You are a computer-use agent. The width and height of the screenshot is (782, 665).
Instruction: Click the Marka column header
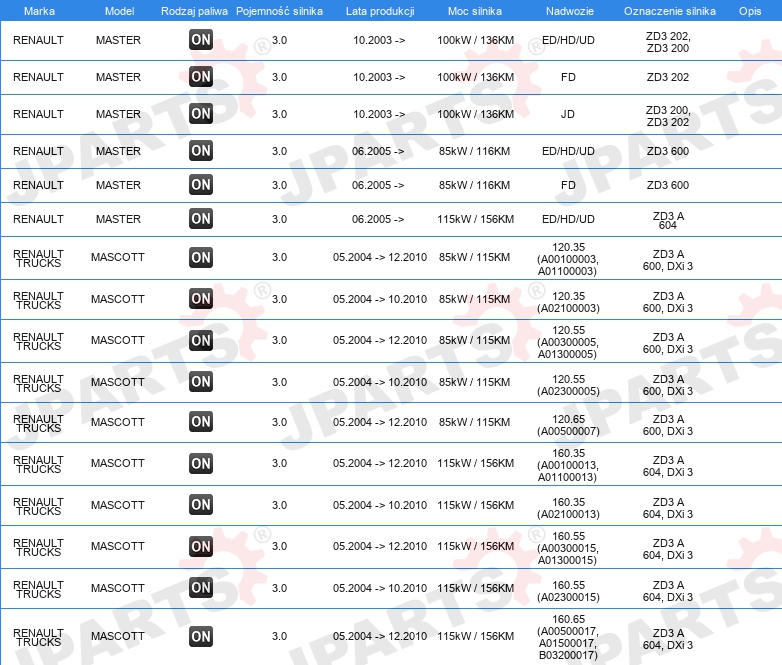click(39, 11)
